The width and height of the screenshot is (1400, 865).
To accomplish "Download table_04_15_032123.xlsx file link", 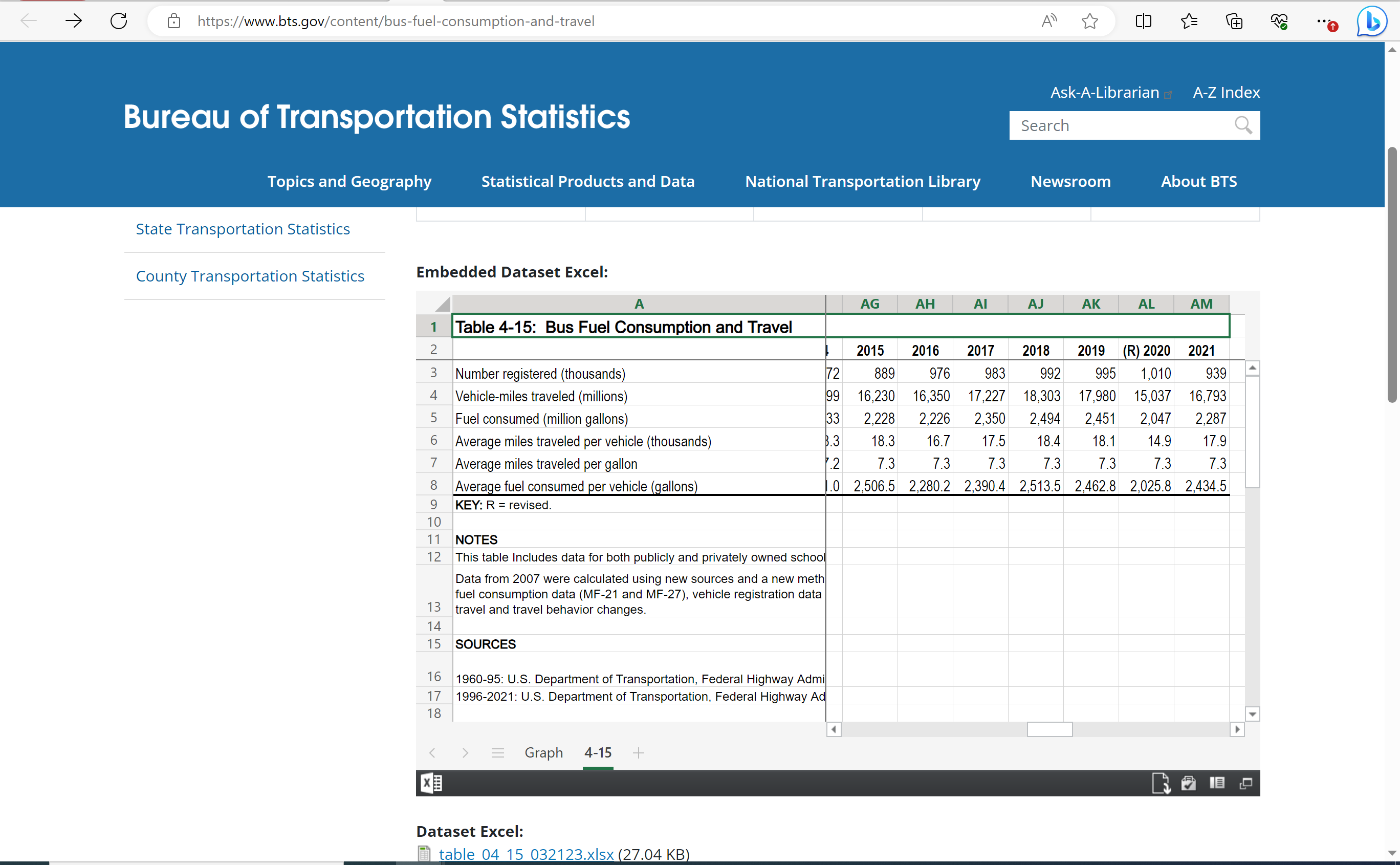I will 526,854.
